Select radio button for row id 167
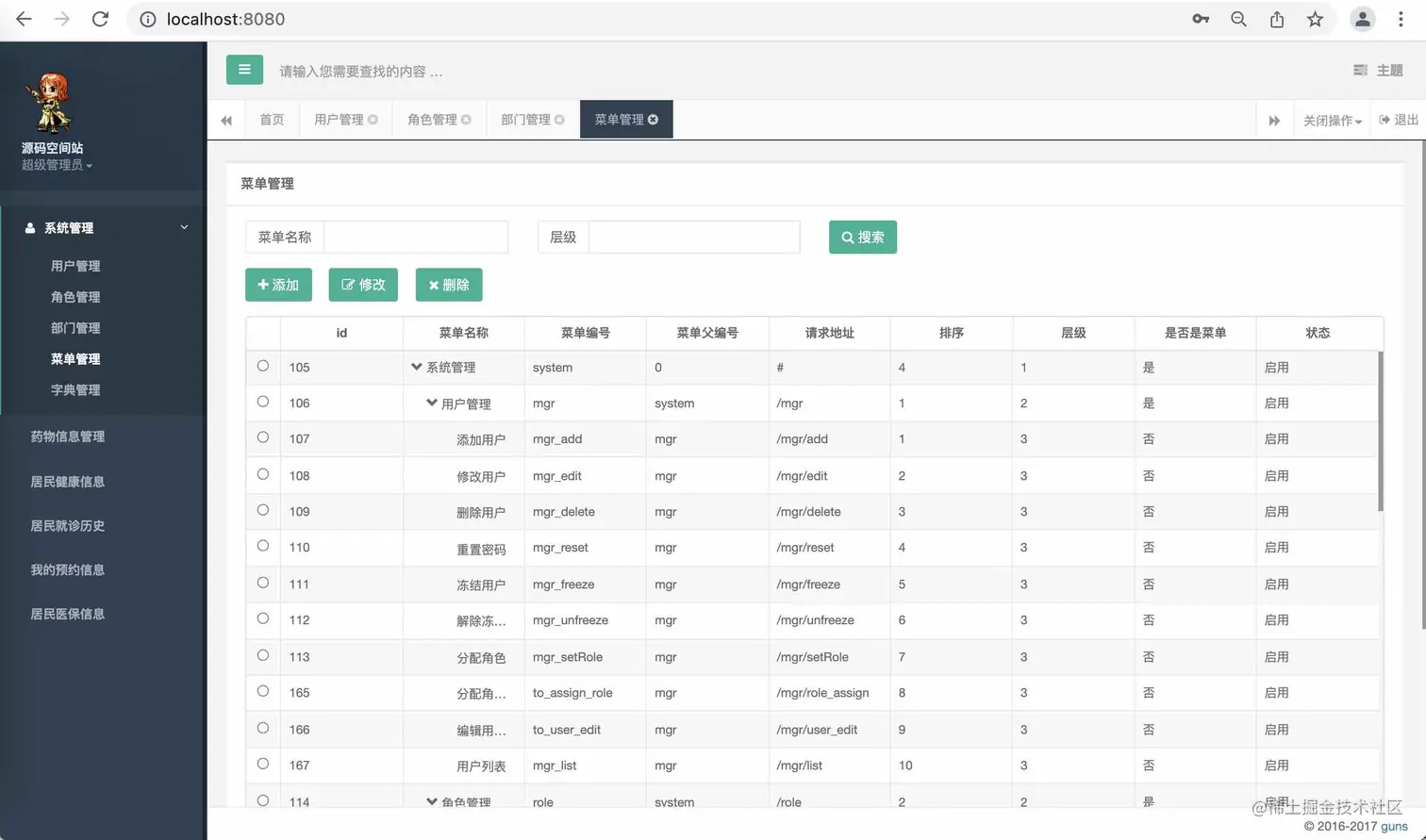The width and height of the screenshot is (1426, 840). pyautogui.click(x=263, y=764)
